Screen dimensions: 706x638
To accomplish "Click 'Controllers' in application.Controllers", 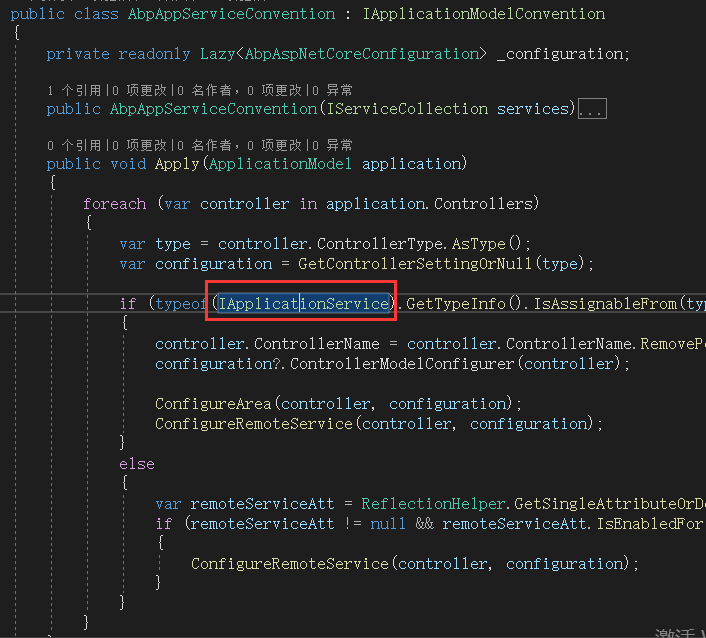I will (484, 204).
